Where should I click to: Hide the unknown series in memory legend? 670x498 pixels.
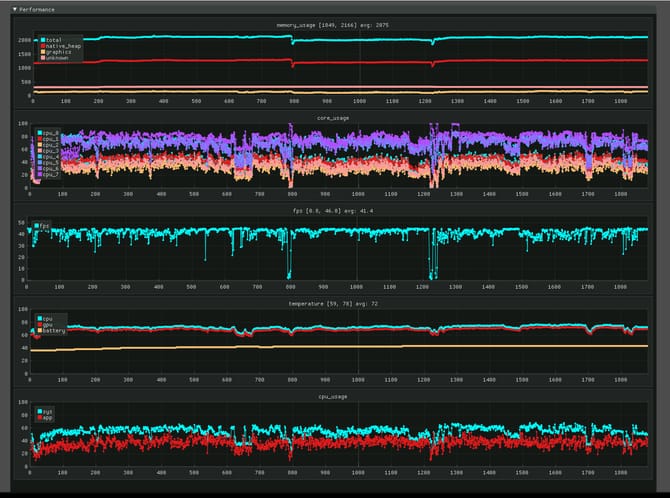tap(54, 58)
